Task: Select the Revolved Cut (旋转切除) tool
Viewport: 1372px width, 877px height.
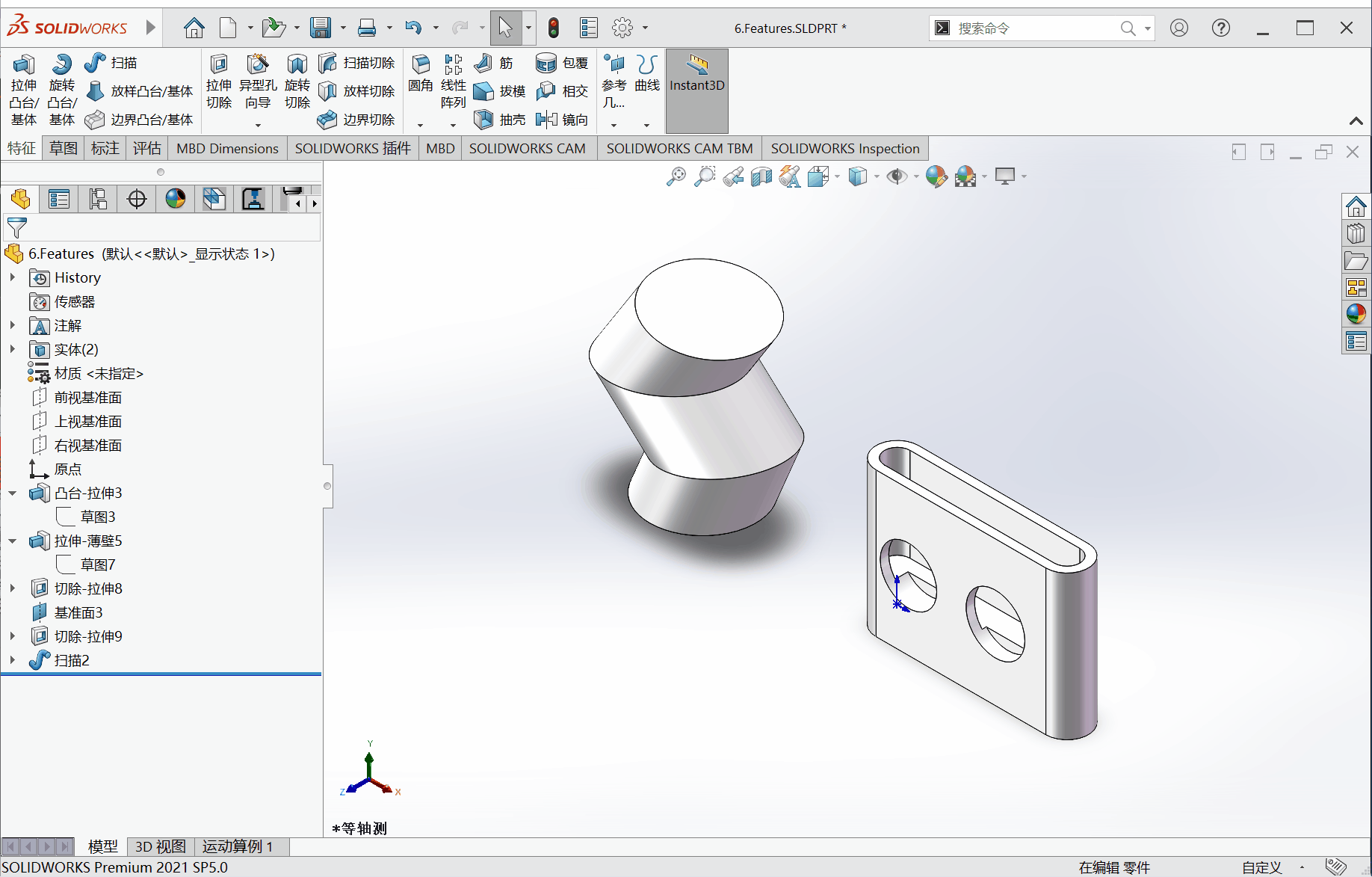Action: 297,82
